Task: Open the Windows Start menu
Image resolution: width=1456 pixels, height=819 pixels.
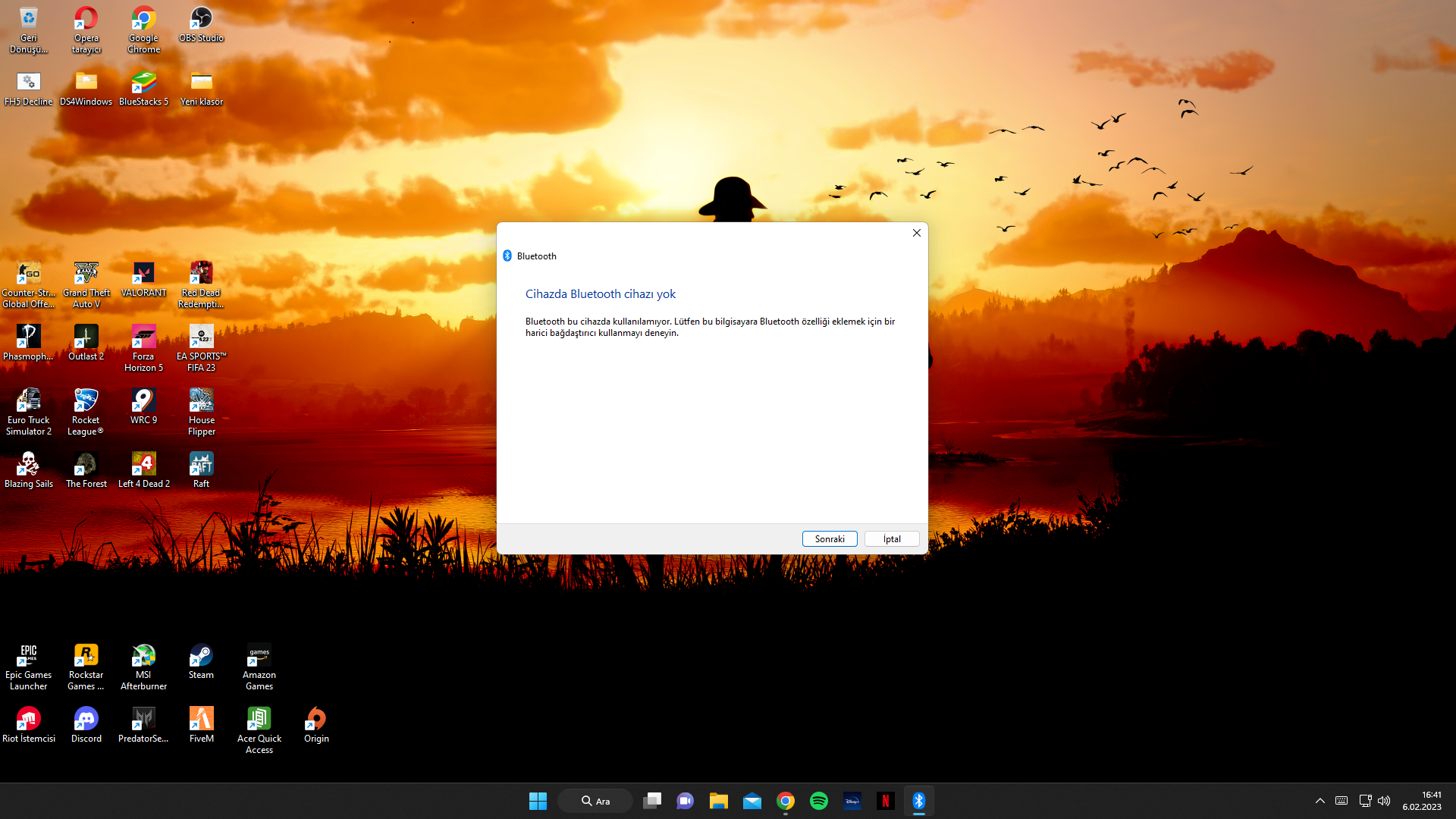Action: pos(538,801)
